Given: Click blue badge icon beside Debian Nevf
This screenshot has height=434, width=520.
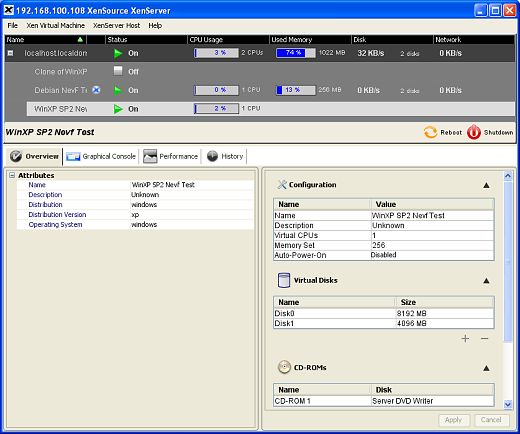Looking at the screenshot, I should coord(96,90).
